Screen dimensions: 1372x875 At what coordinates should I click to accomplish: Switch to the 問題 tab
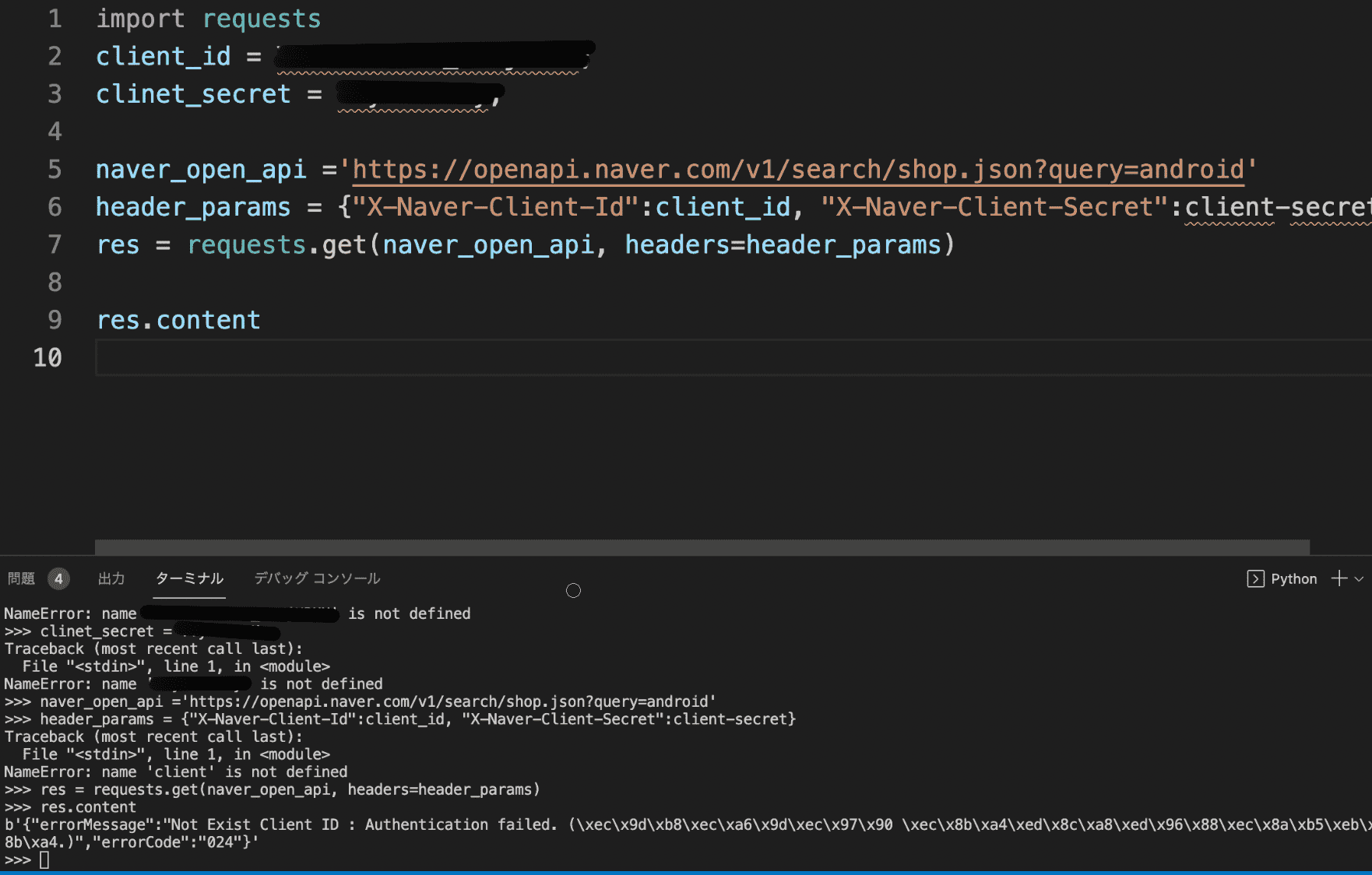(21, 578)
